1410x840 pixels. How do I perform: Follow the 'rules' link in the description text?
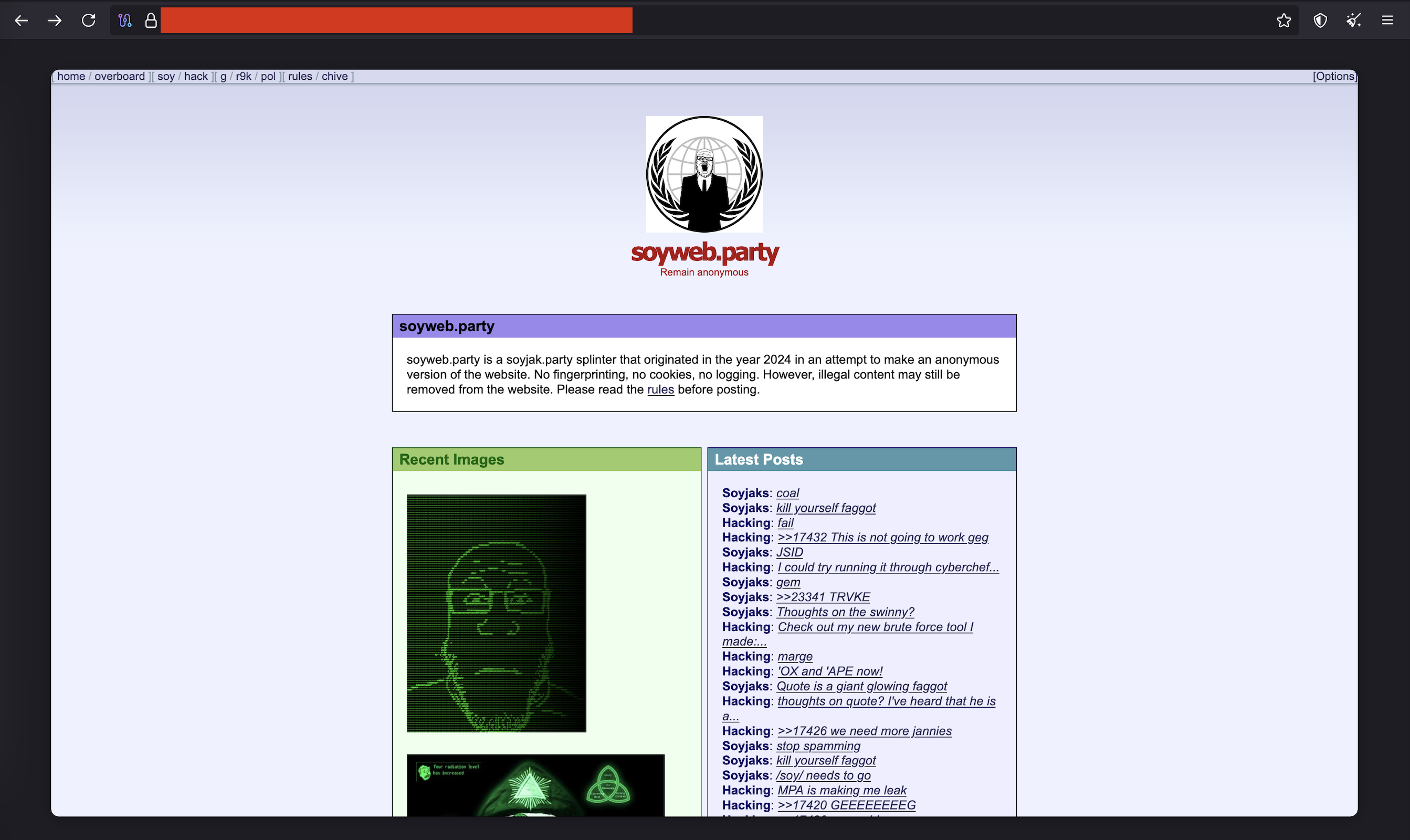[x=660, y=390]
